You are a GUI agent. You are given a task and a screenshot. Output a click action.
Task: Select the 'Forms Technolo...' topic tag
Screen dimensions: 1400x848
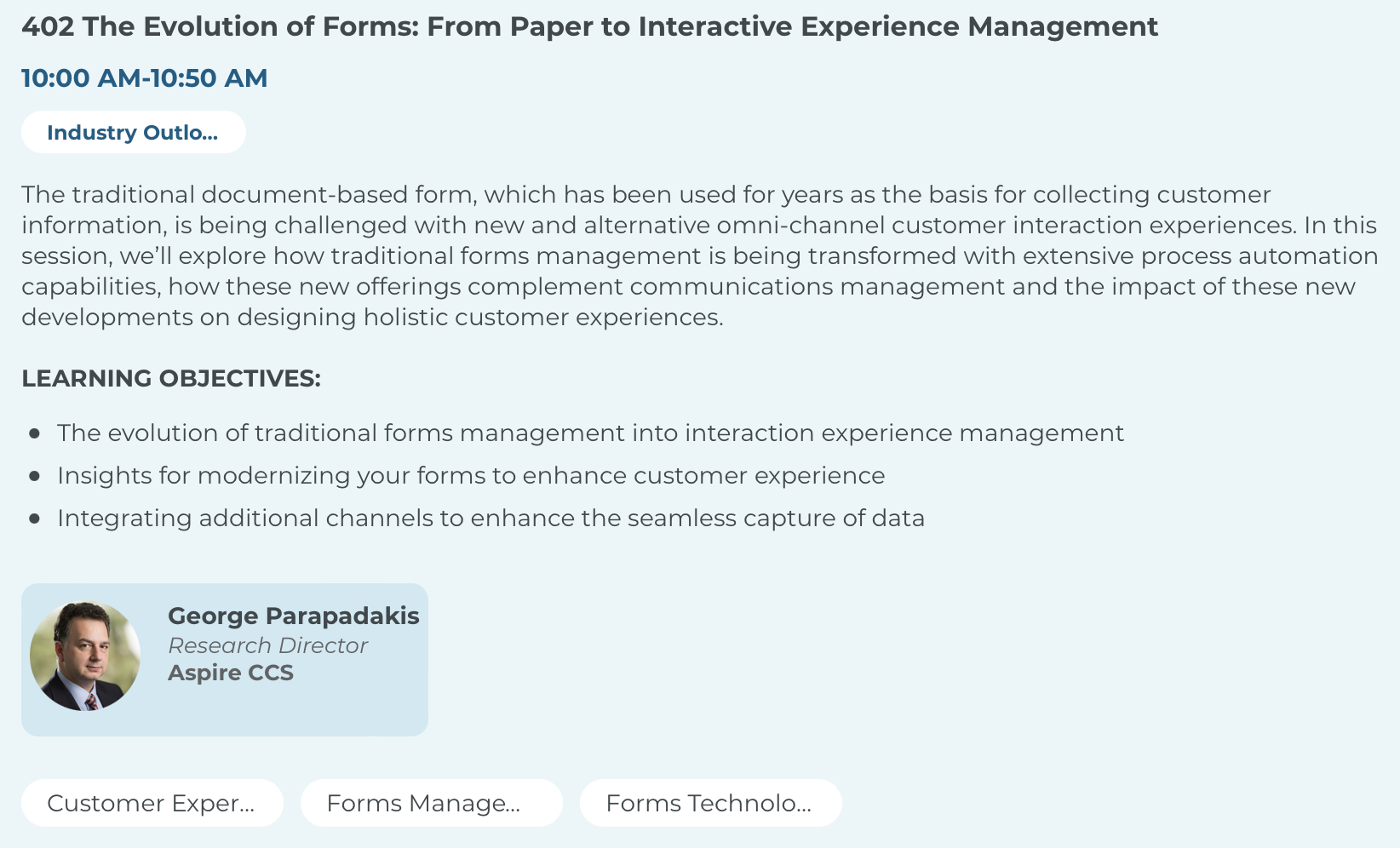[709, 804]
